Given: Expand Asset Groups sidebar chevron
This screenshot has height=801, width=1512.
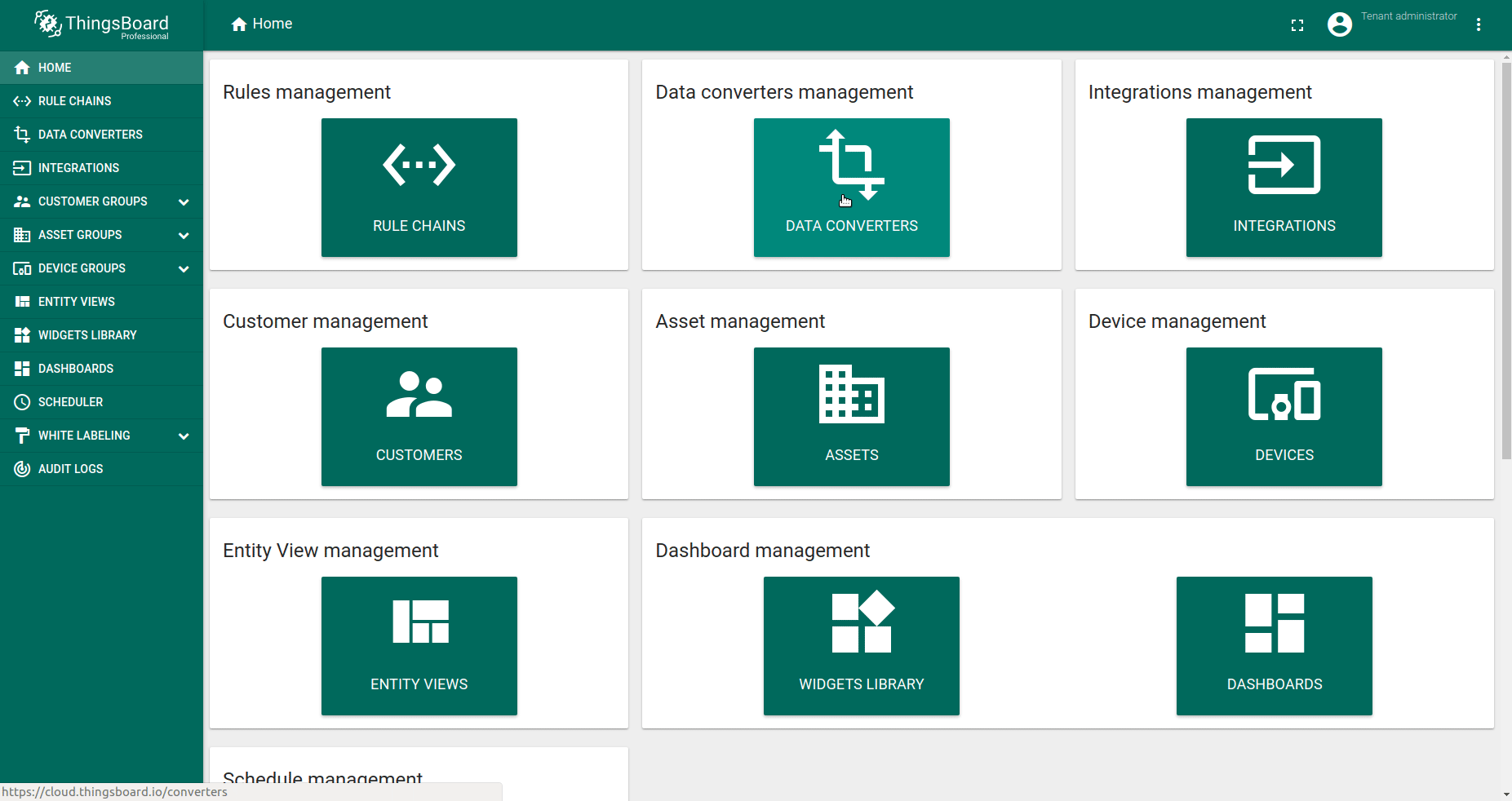Looking at the screenshot, I should pyautogui.click(x=184, y=236).
